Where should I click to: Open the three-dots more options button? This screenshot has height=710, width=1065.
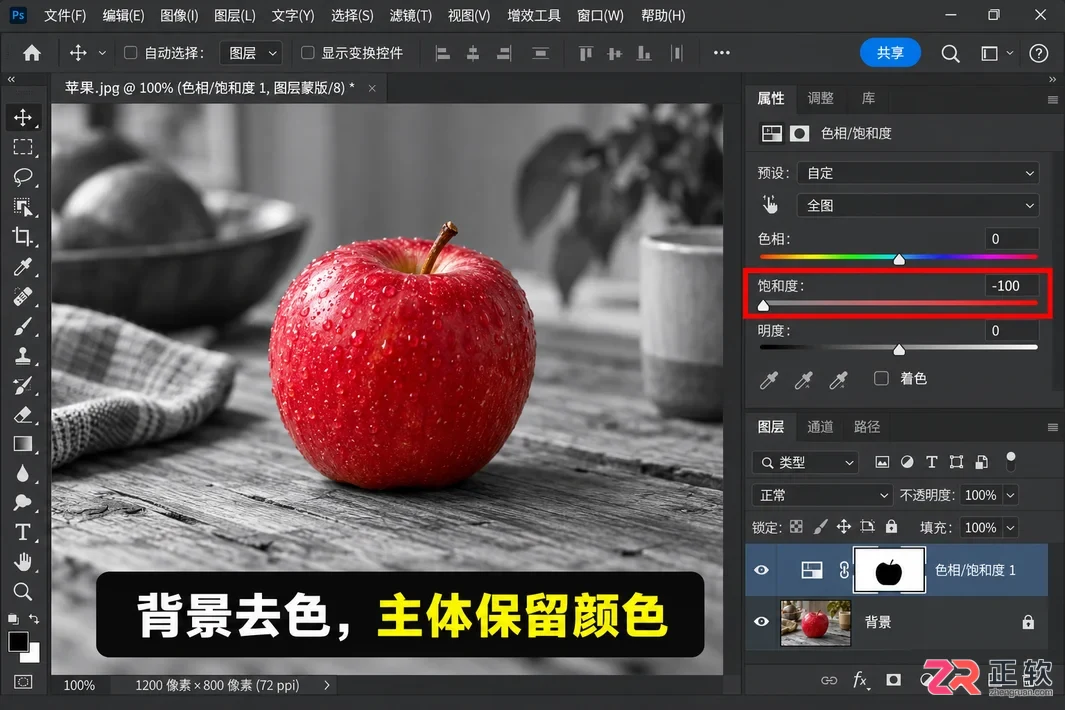click(721, 53)
